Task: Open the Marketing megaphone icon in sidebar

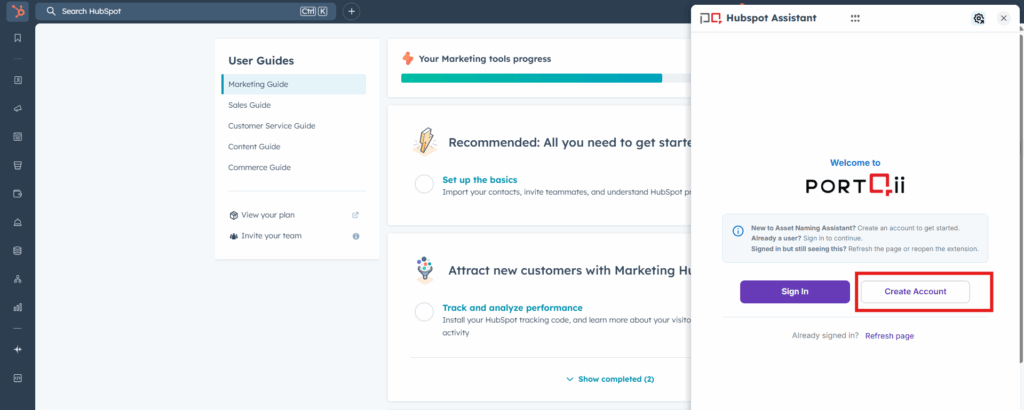Action: pyautogui.click(x=17, y=108)
